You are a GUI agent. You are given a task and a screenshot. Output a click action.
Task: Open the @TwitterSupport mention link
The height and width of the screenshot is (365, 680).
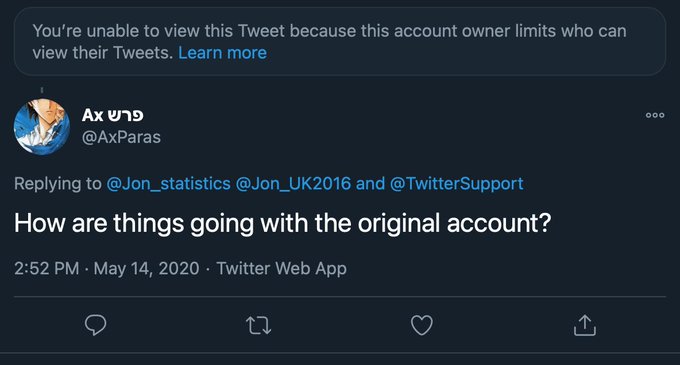tap(457, 183)
